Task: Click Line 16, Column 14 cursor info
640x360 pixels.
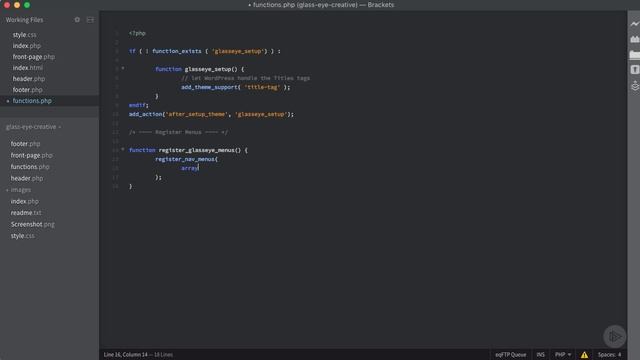Action: 125,355
